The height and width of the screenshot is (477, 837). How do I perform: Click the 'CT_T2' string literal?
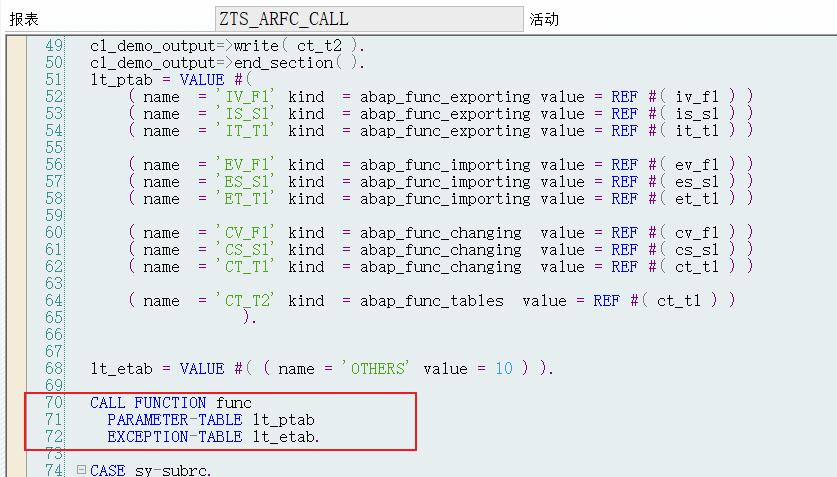(x=246, y=300)
